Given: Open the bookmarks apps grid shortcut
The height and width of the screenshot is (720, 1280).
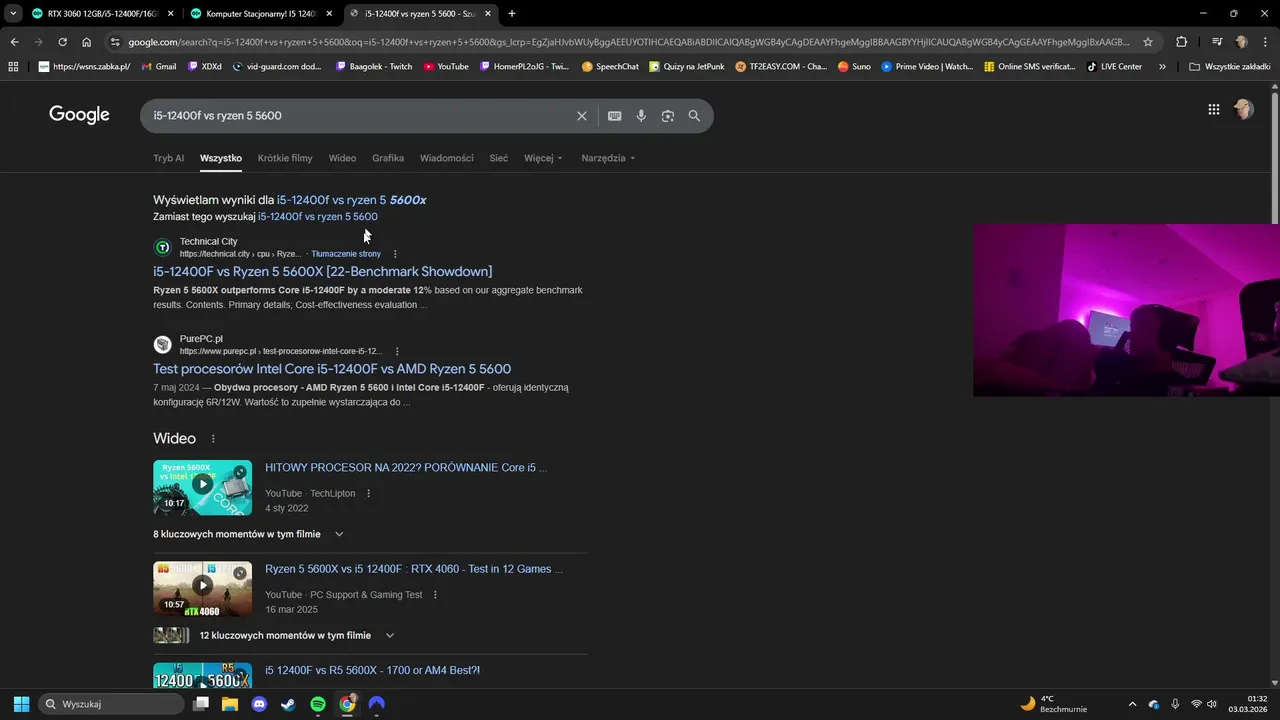Looking at the screenshot, I should pos(13,66).
